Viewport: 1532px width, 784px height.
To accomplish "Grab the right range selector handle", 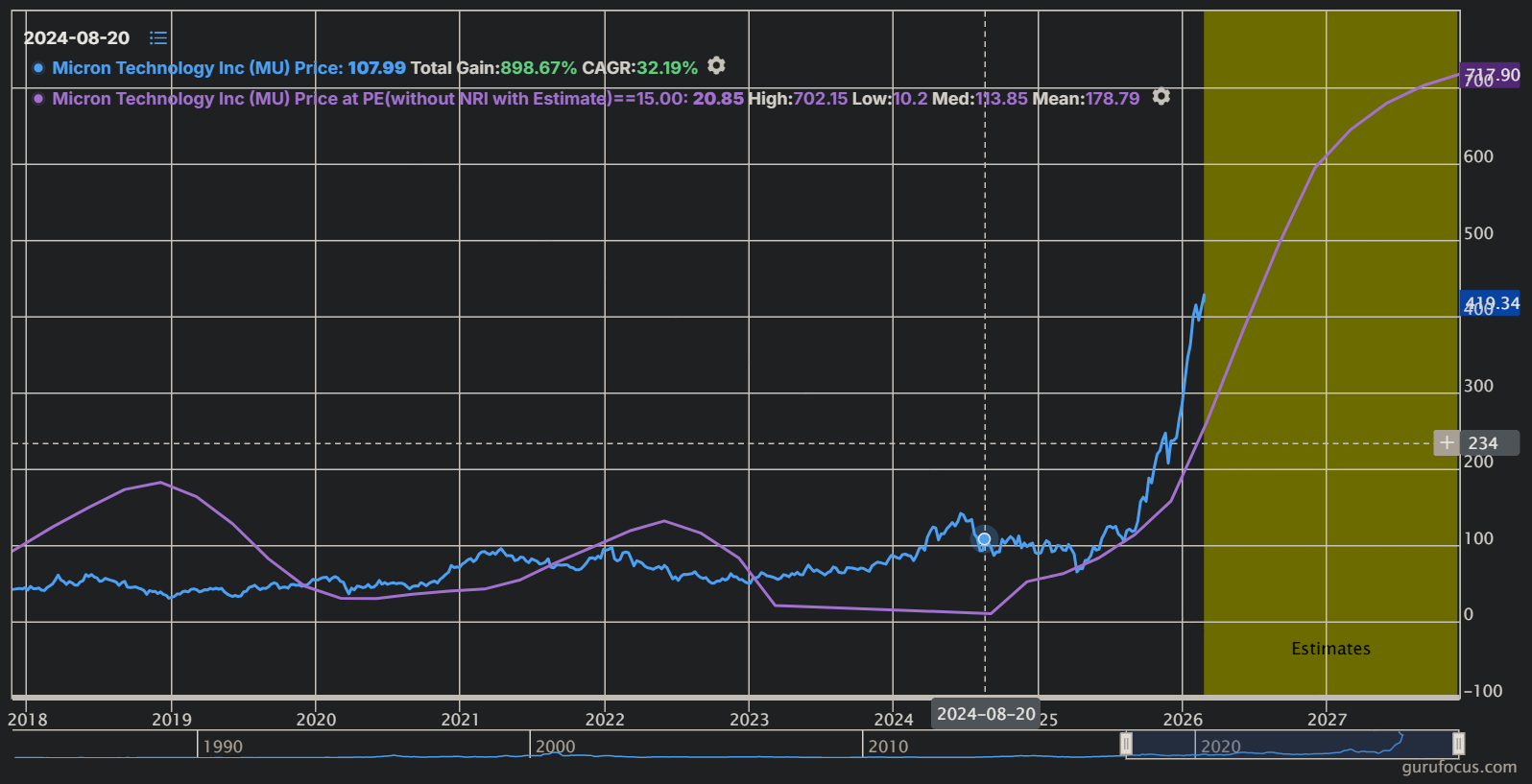I will pyautogui.click(x=1458, y=744).
